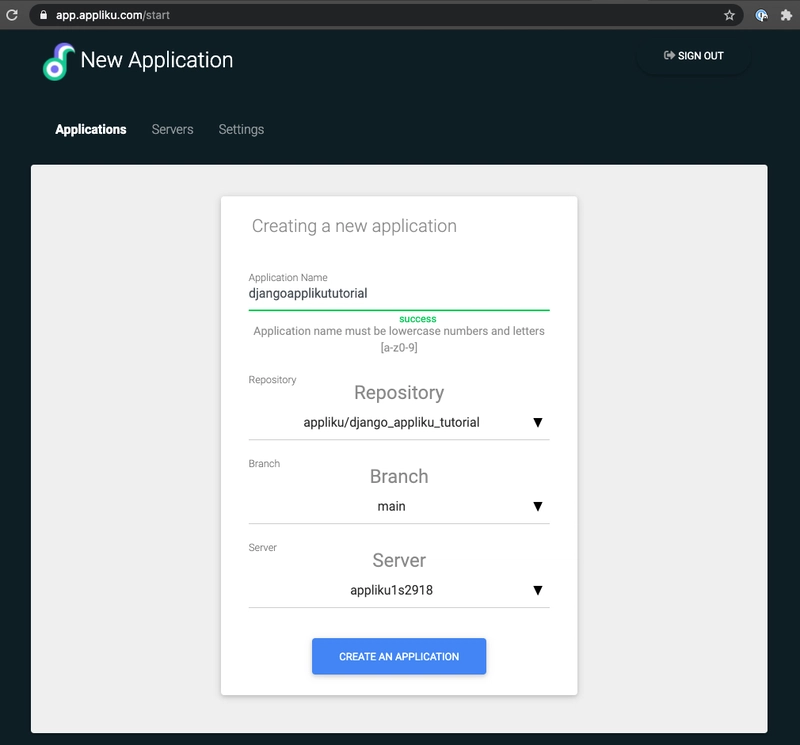Screen dimensions: 800x745
Task: Switch to the Servers tab
Action: [x=172, y=130]
